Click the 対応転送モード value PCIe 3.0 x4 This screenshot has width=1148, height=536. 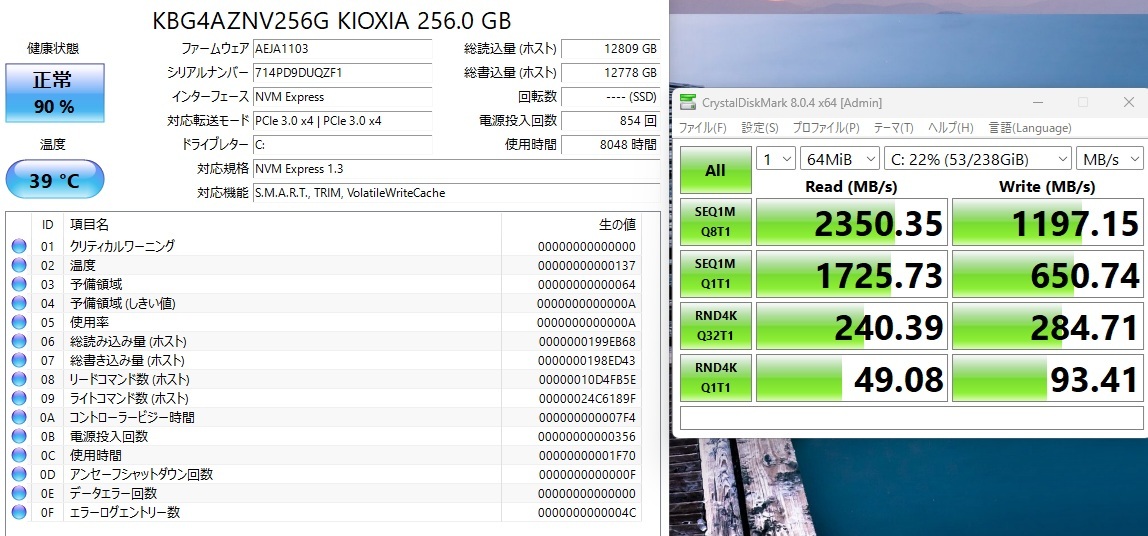pos(343,121)
